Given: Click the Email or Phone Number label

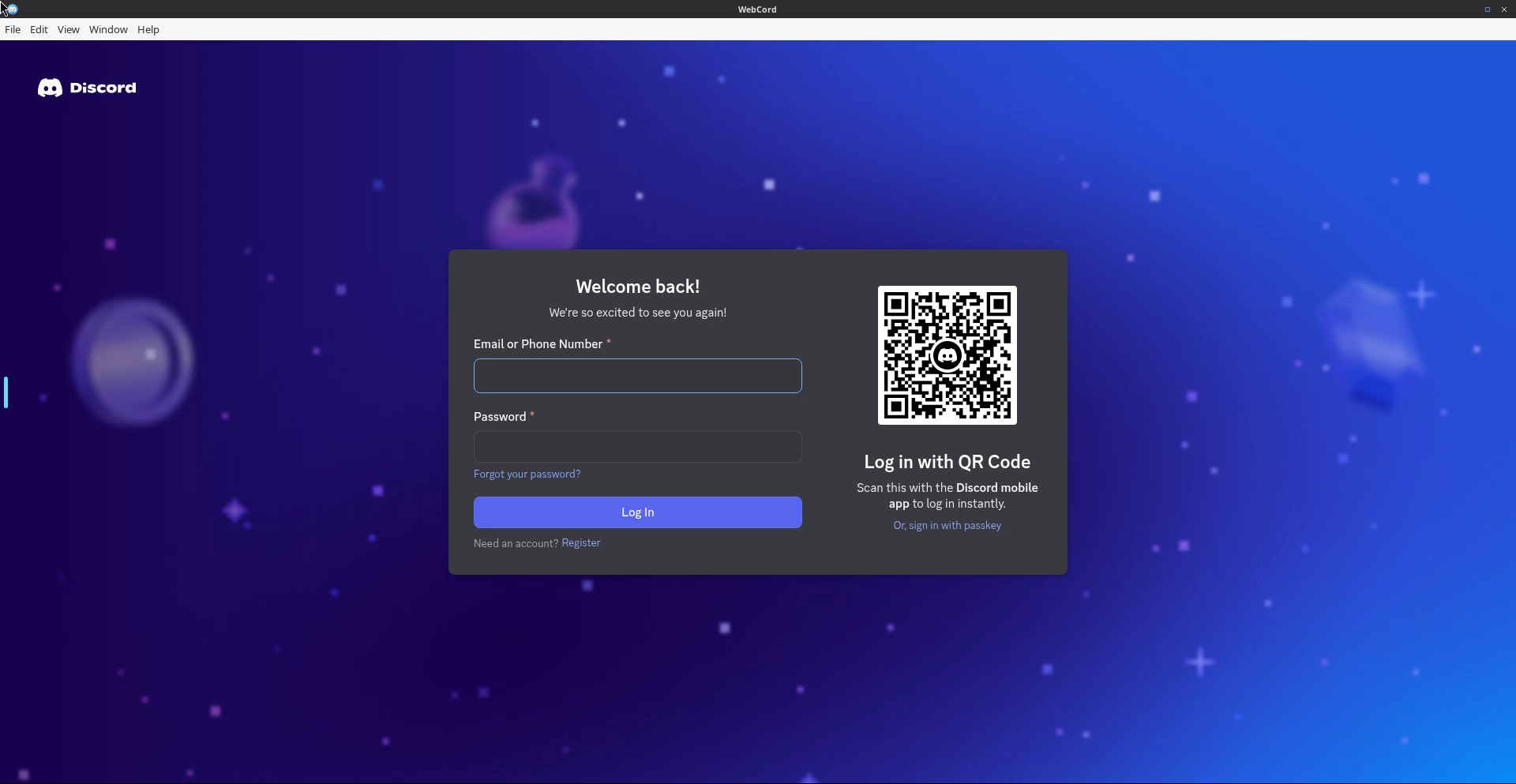Looking at the screenshot, I should [538, 344].
